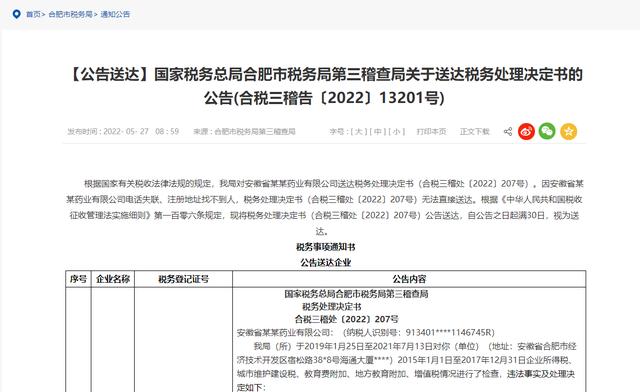Click the announcement title heading
640x392 pixels.
(325, 86)
